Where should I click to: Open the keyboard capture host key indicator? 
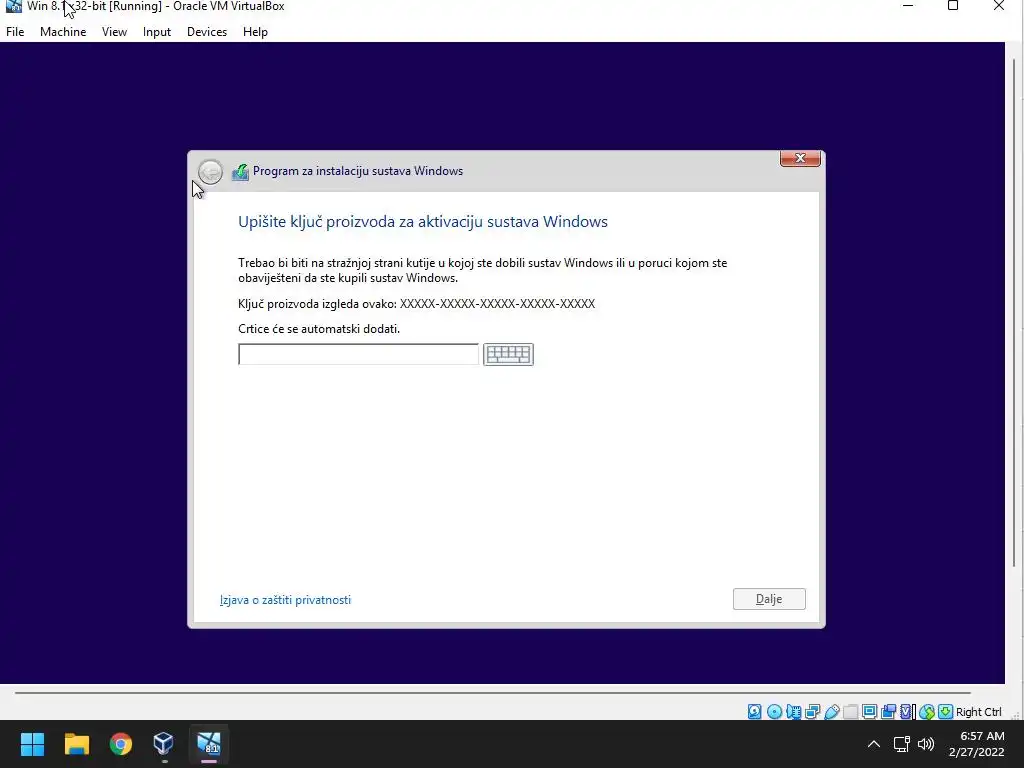[x=946, y=712]
